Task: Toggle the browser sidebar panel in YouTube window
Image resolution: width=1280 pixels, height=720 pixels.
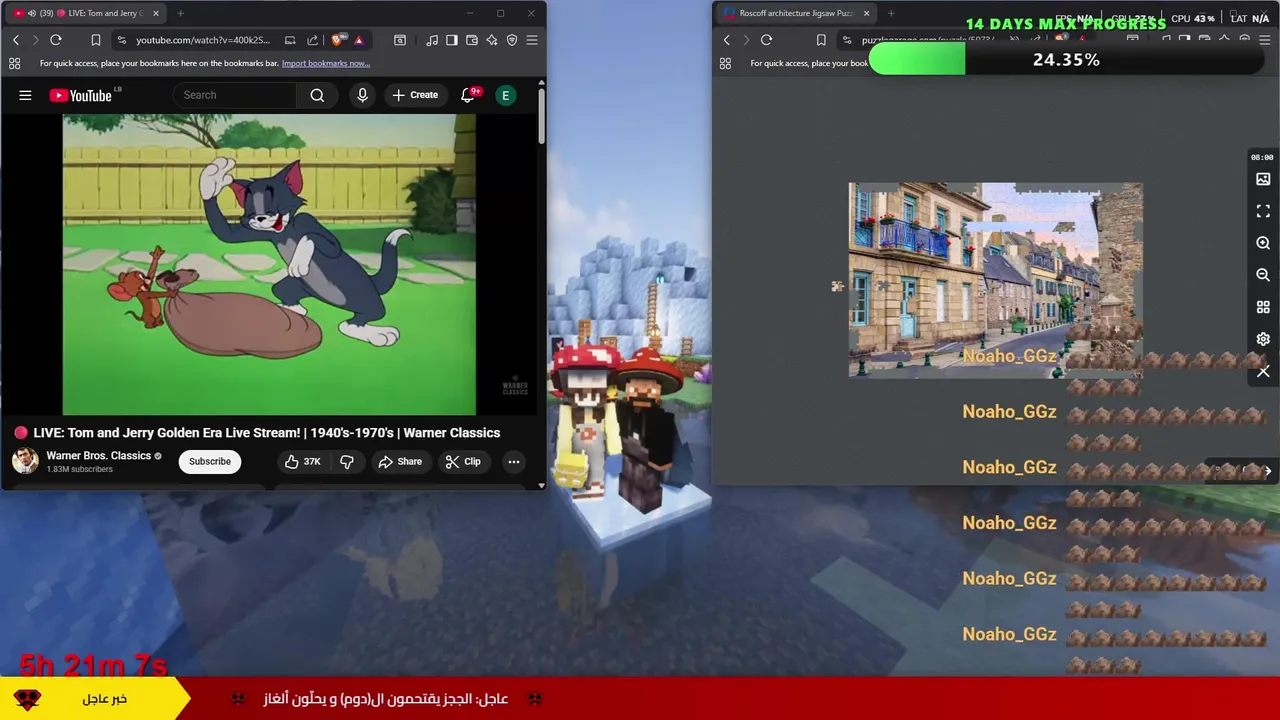Action: click(452, 40)
